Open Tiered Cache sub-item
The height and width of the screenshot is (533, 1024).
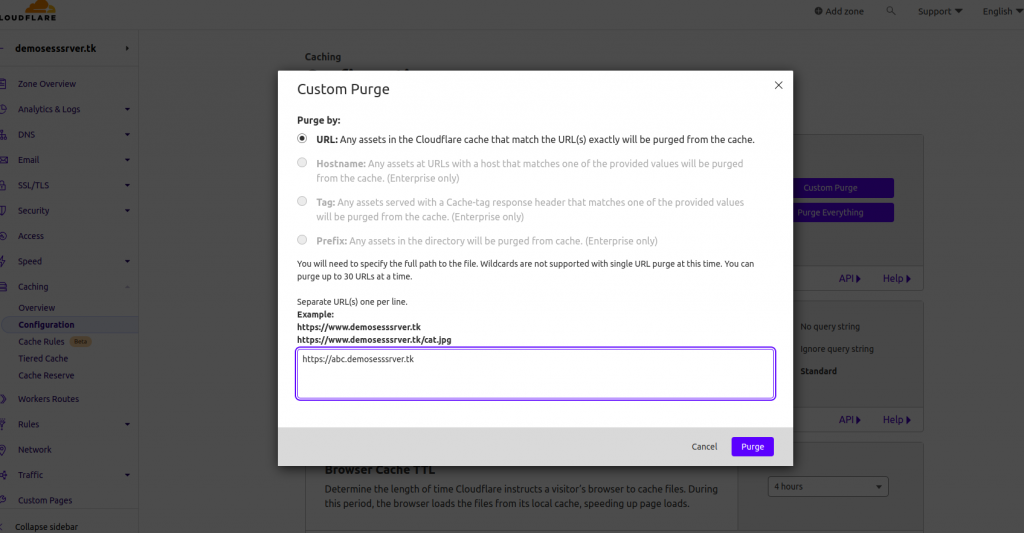click(x=43, y=359)
